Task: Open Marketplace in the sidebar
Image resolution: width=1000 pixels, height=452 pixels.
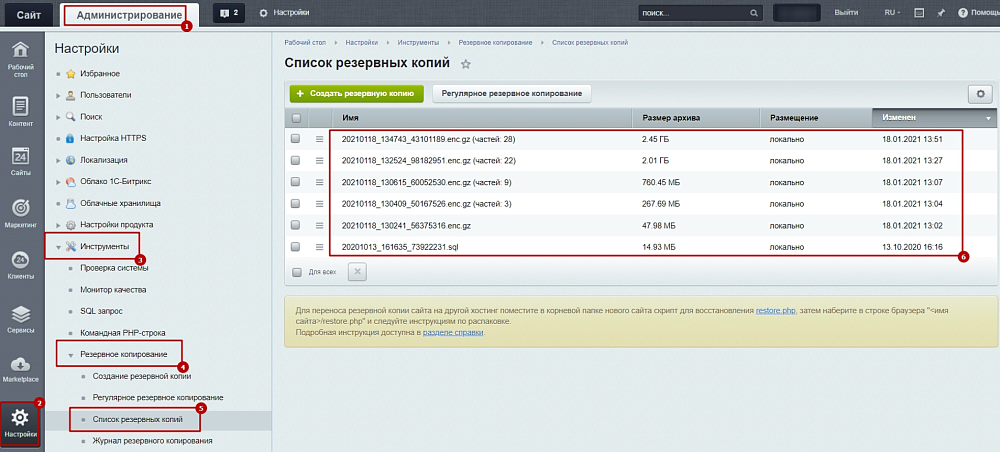Action: [x=20, y=370]
